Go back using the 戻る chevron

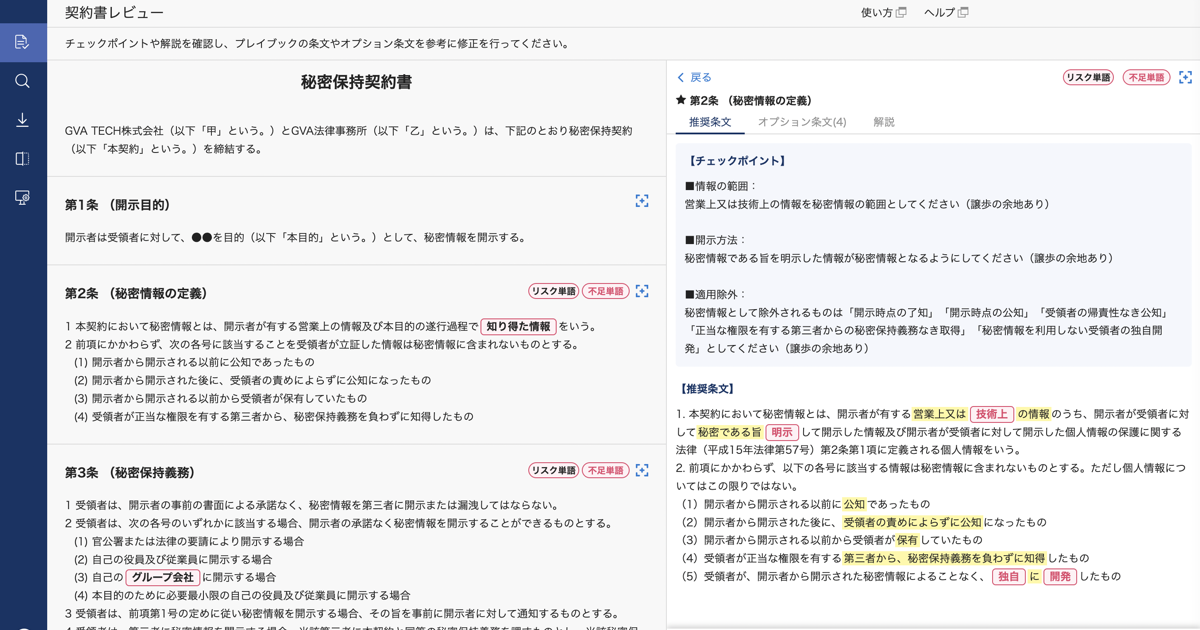[x=694, y=77]
